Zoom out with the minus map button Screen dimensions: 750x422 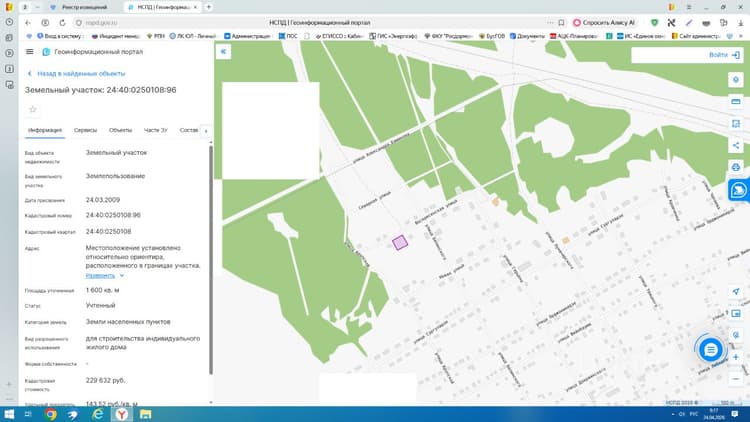[x=736, y=379]
